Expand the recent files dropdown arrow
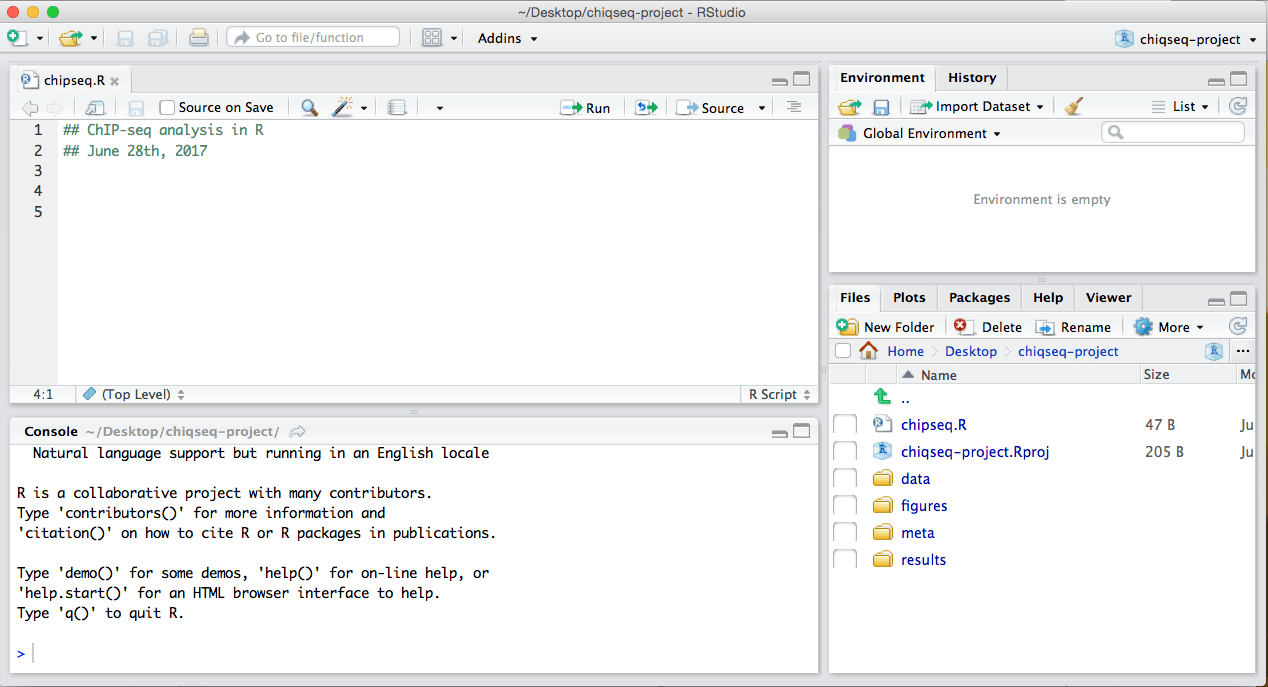1268x687 pixels. pos(94,39)
